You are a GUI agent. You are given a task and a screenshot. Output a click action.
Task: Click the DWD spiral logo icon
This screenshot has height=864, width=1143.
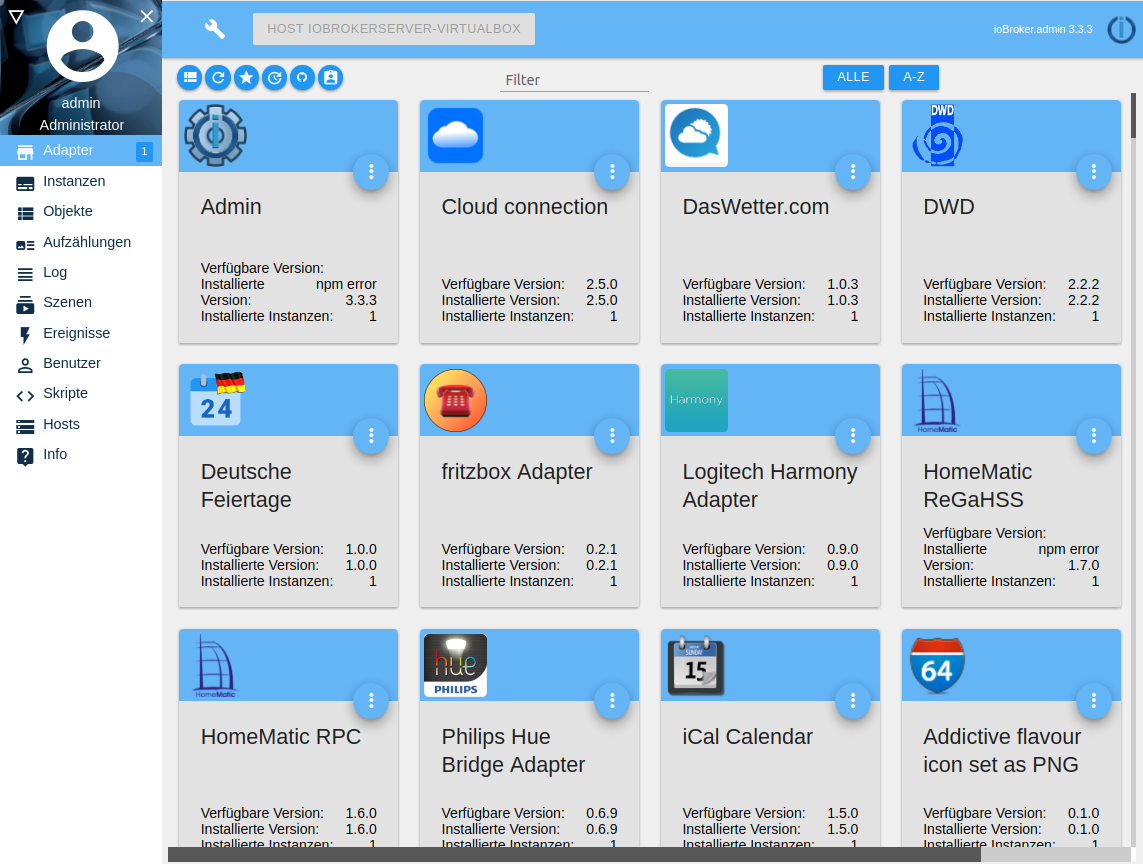click(938, 136)
